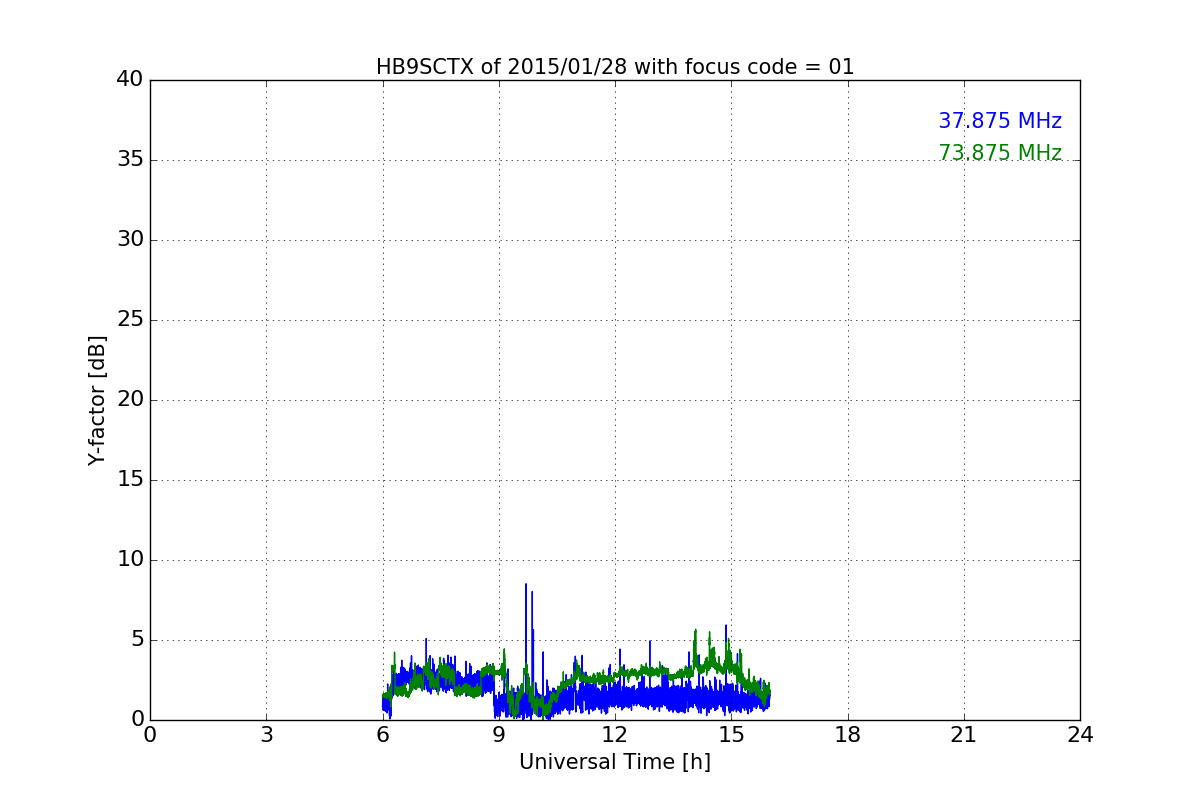Click x-axis tick label '6'

[x=383, y=735]
